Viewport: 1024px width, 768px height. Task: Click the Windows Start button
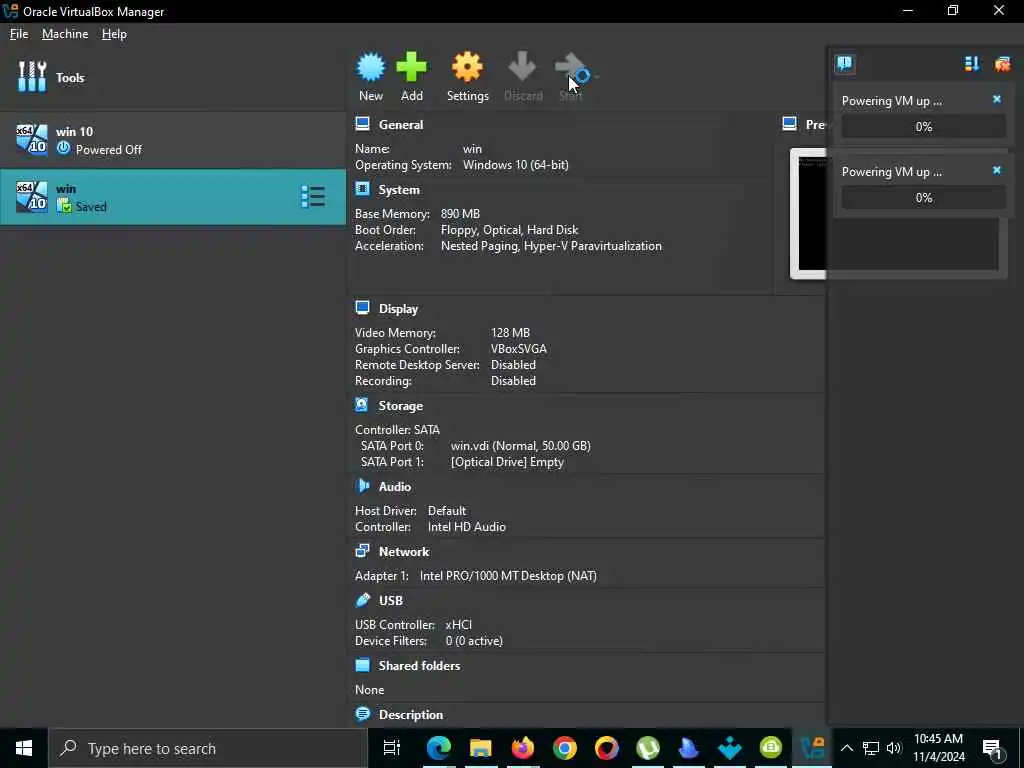click(24, 748)
